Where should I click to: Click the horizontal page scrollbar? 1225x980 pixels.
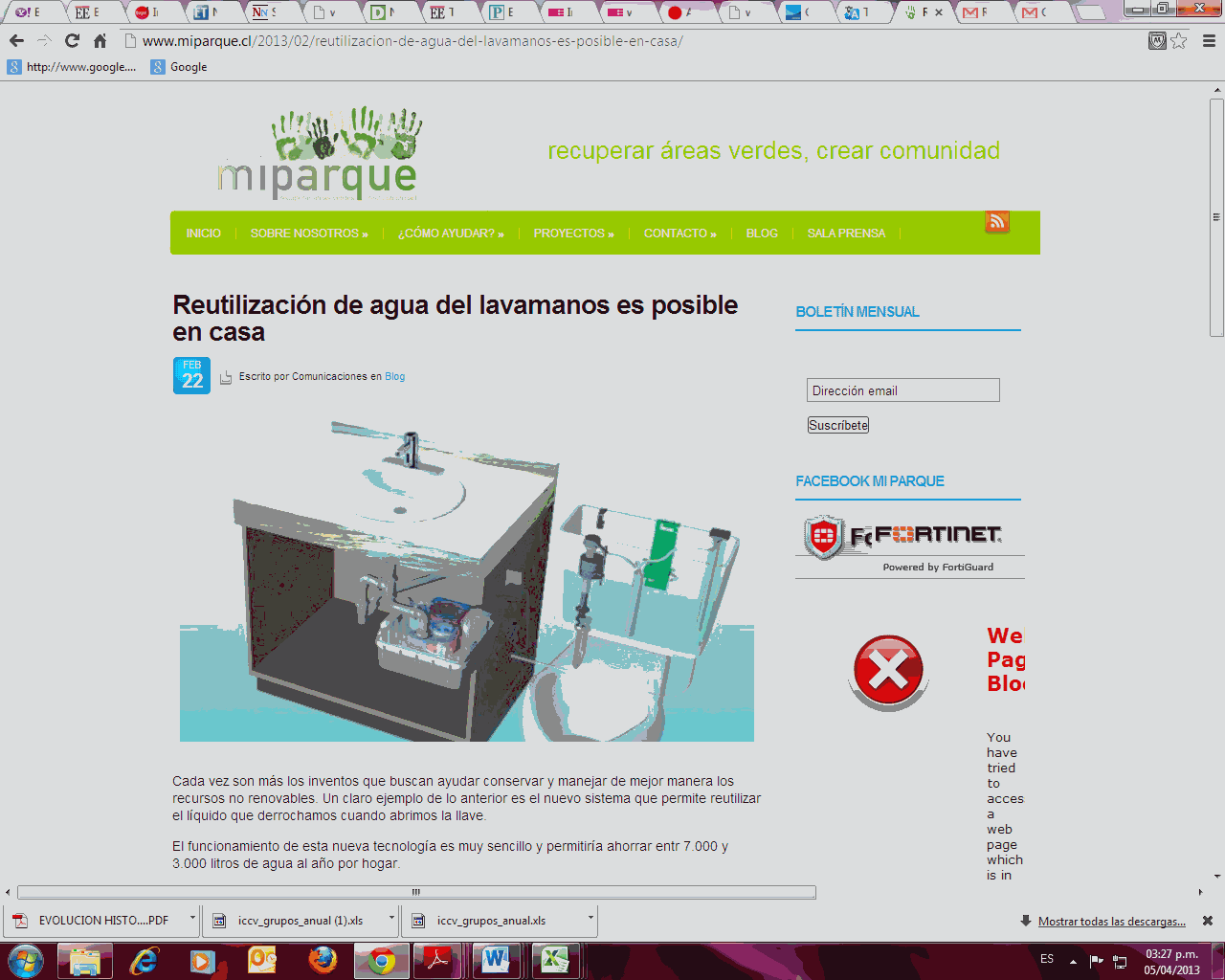click(x=416, y=892)
